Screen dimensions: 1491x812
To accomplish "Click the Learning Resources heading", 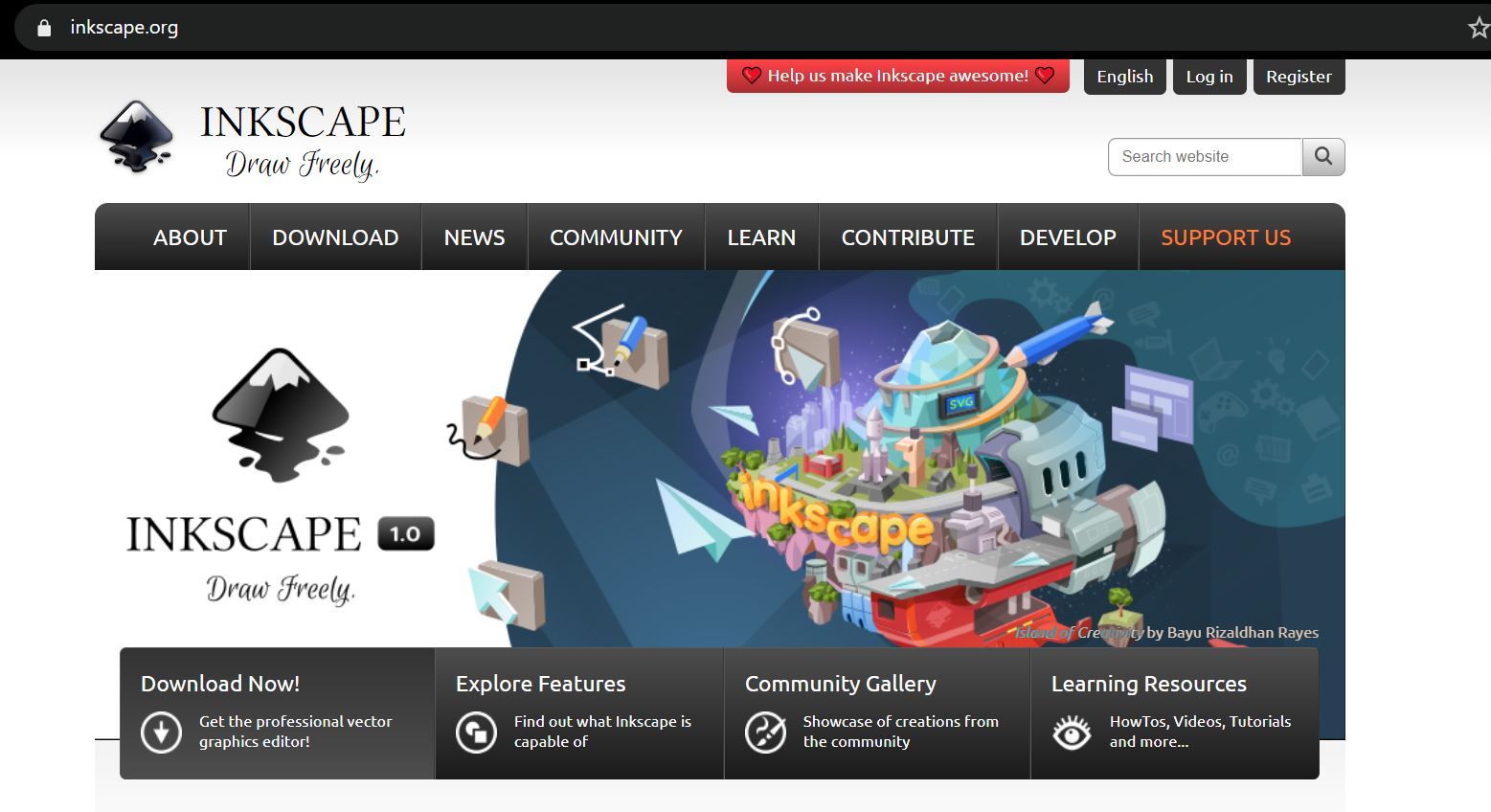I will click(x=1149, y=684).
